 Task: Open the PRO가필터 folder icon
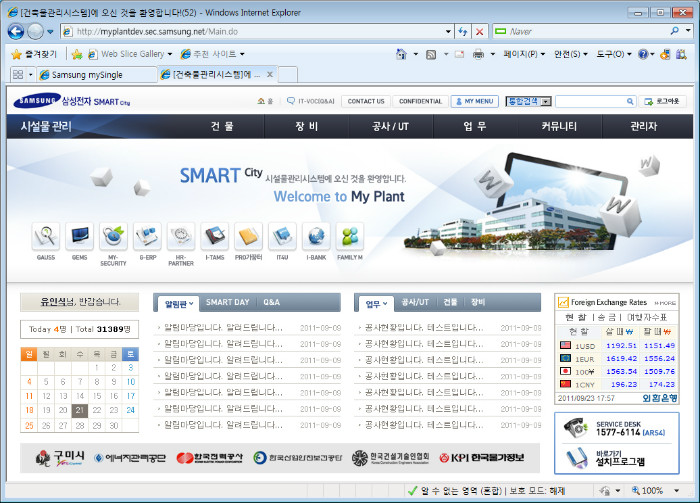pyautogui.click(x=248, y=236)
